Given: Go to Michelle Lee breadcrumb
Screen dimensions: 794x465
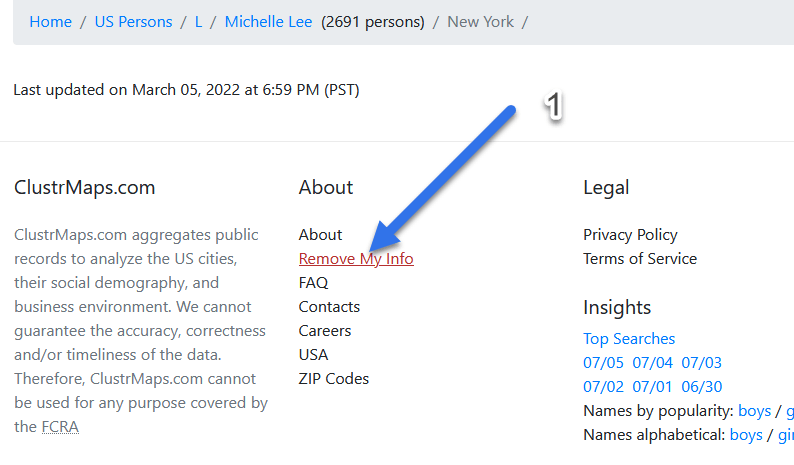Looking at the screenshot, I should coord(268,21).
